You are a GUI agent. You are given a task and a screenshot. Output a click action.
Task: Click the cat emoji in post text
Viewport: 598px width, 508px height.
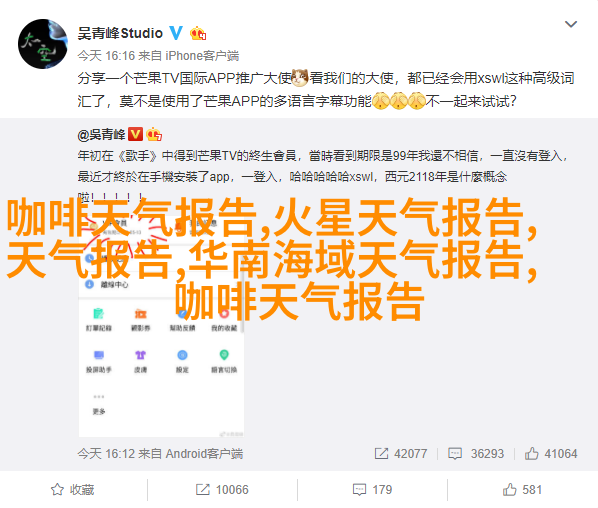click(300, 78)
